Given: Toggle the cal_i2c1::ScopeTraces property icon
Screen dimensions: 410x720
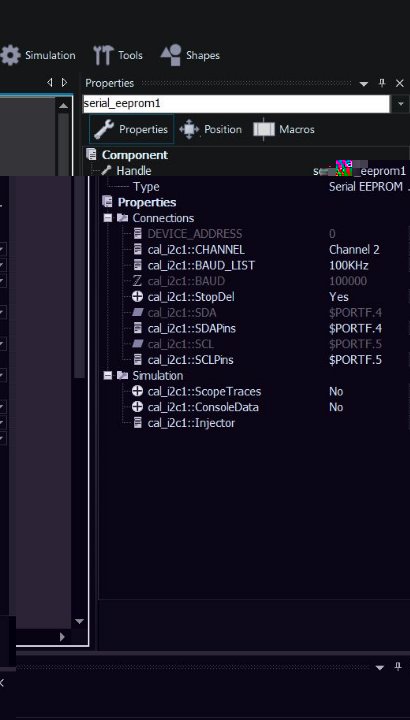Looking at the screenshot, I should coord(137,391).
